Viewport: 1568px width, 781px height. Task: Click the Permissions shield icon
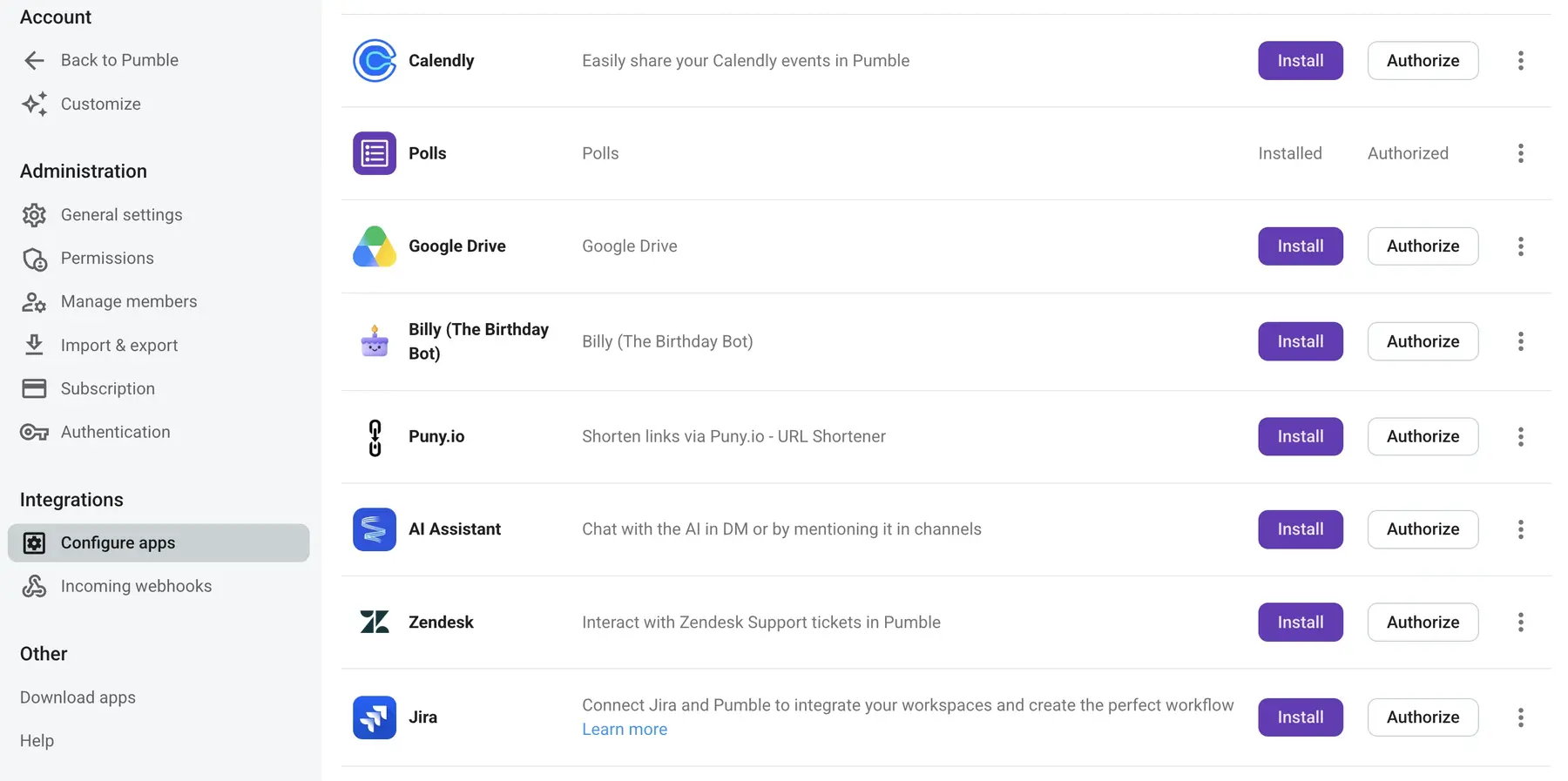click(34, 259)
